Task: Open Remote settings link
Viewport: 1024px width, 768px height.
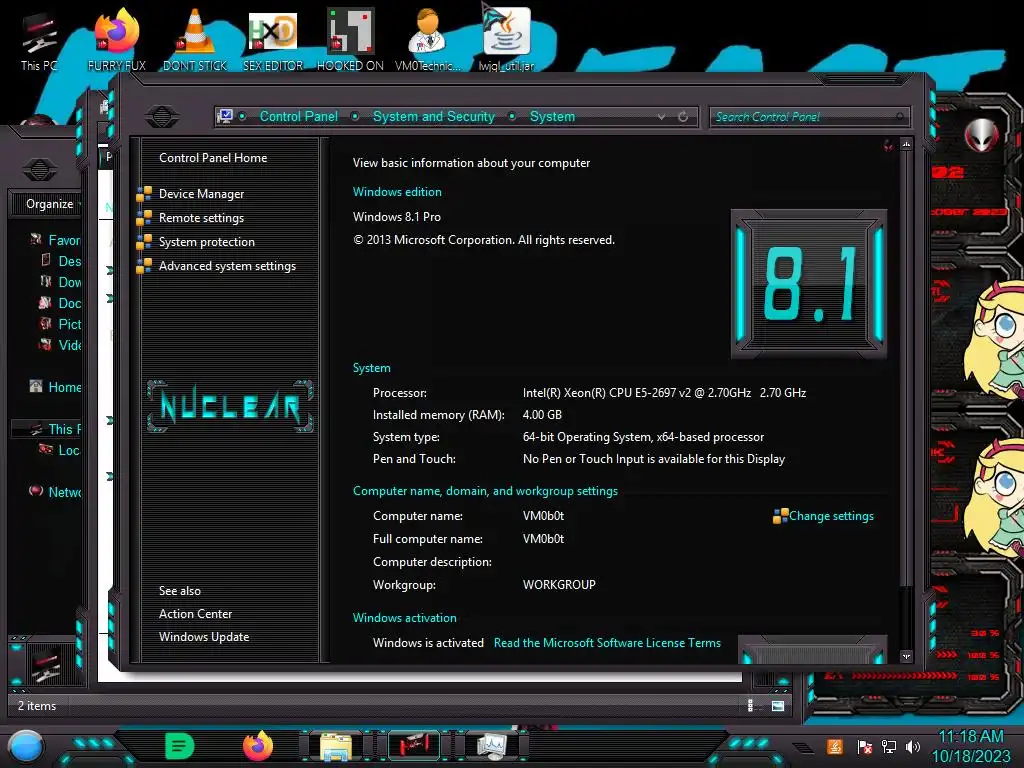Action: (x=201, y=218)
